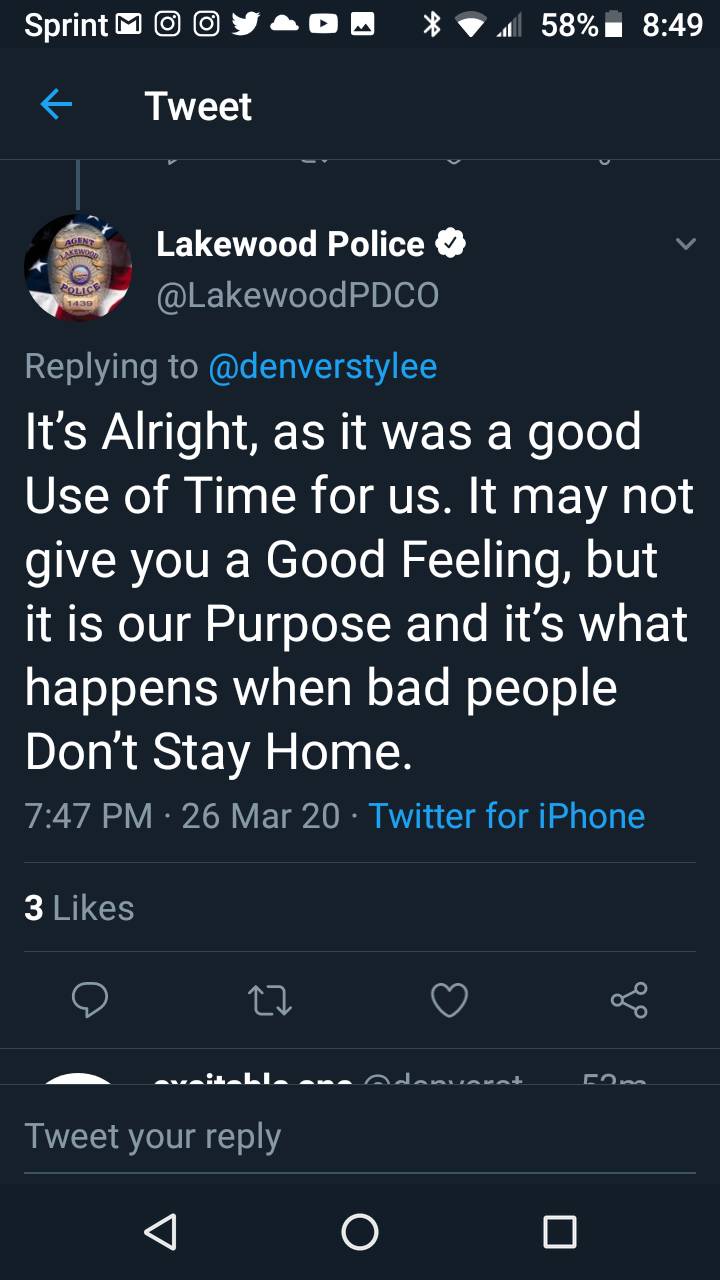Screen dimensions: 720x1280
Task: Open the @denverstylee profile link
Action: (322, 366)
